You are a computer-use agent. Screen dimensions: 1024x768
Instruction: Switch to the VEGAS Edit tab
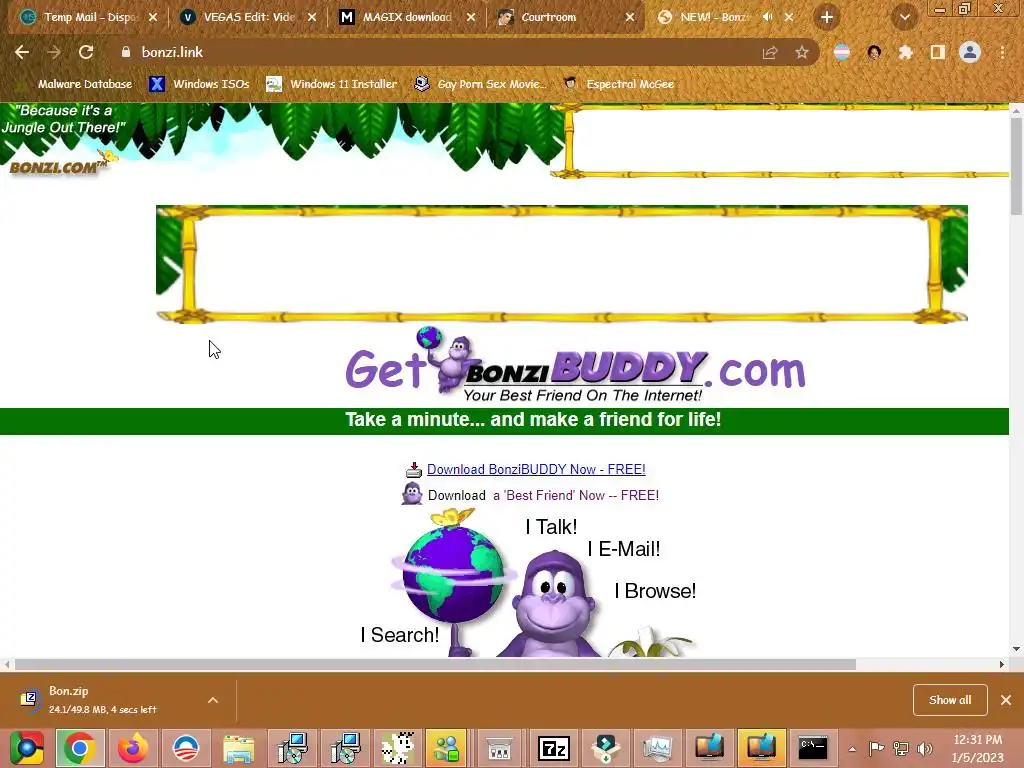249,17
